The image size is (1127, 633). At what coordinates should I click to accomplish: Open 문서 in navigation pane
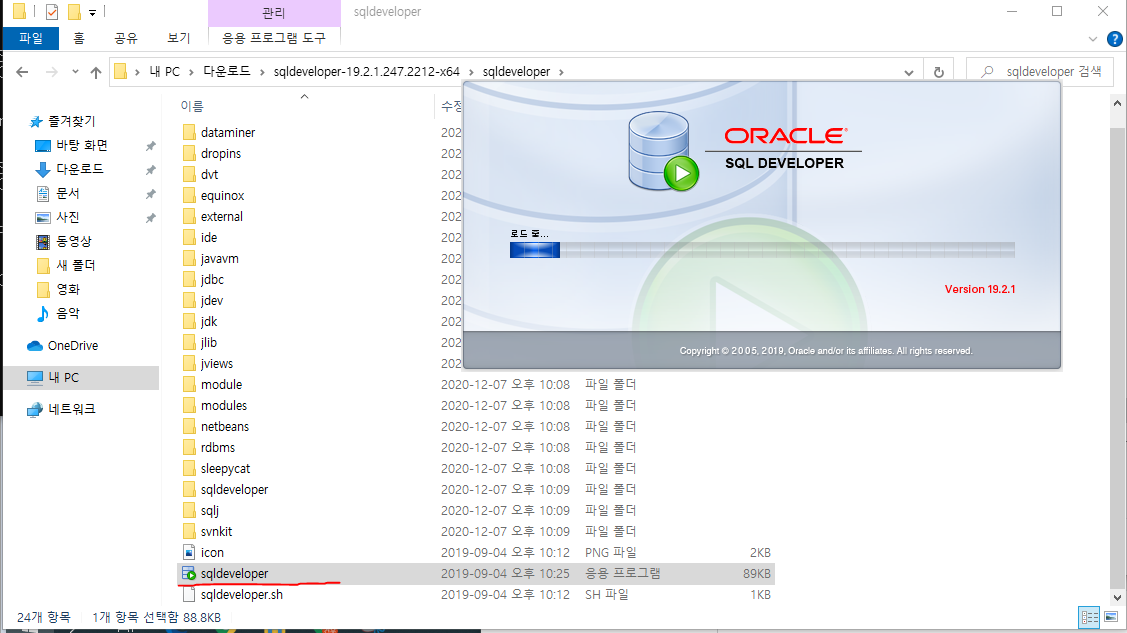pyautogui.click(x=68, y=193)
